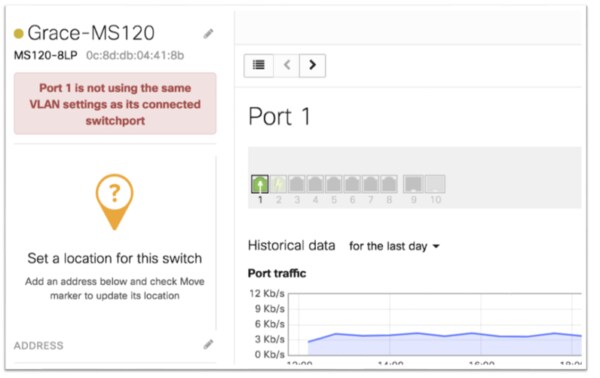This screenshot has height=378, width=600.
Task: Open the port list view icon
Action: click(x=259, y=65)
